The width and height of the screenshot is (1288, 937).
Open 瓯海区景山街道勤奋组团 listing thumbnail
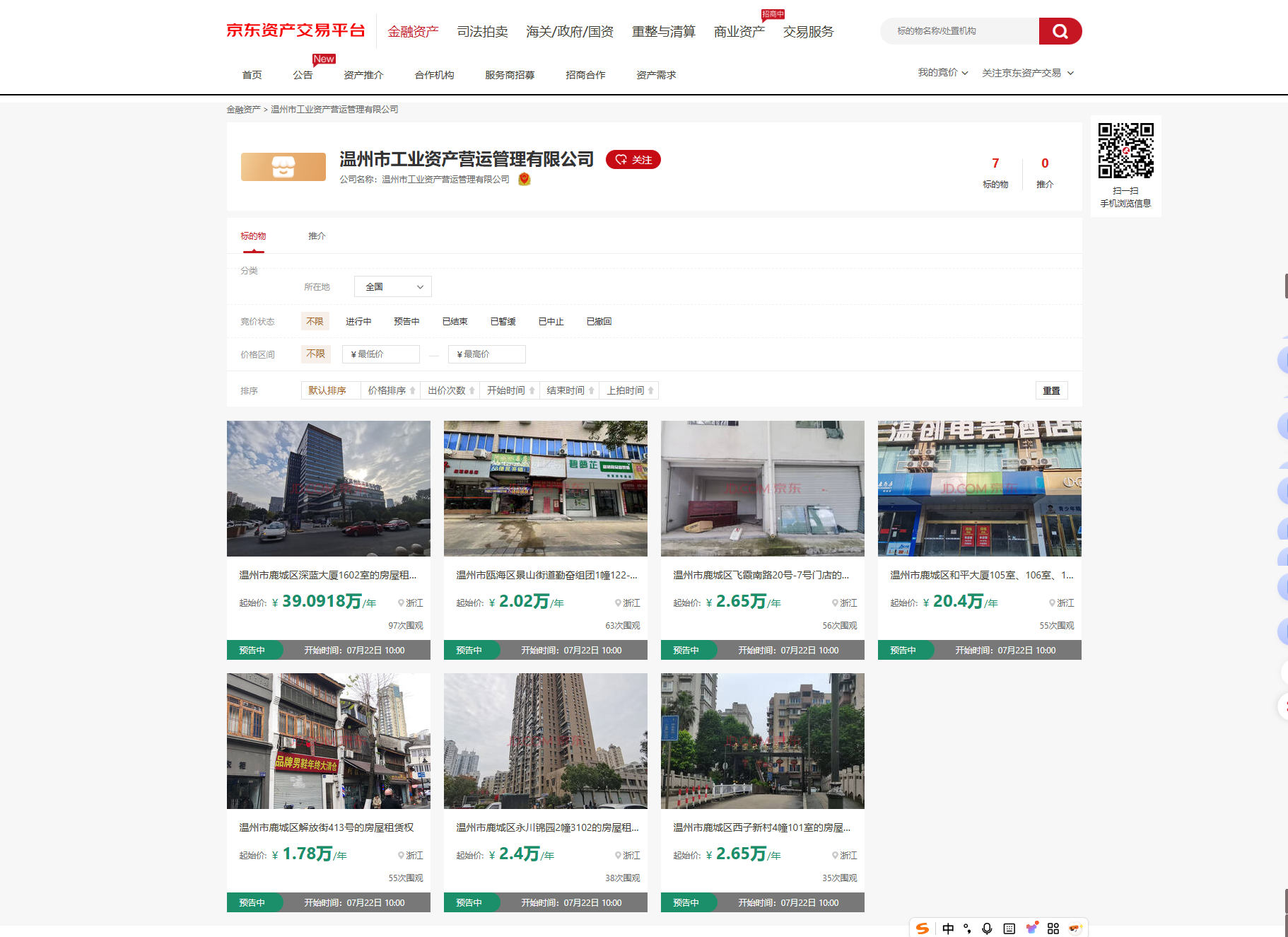click(x=545, y=489)
